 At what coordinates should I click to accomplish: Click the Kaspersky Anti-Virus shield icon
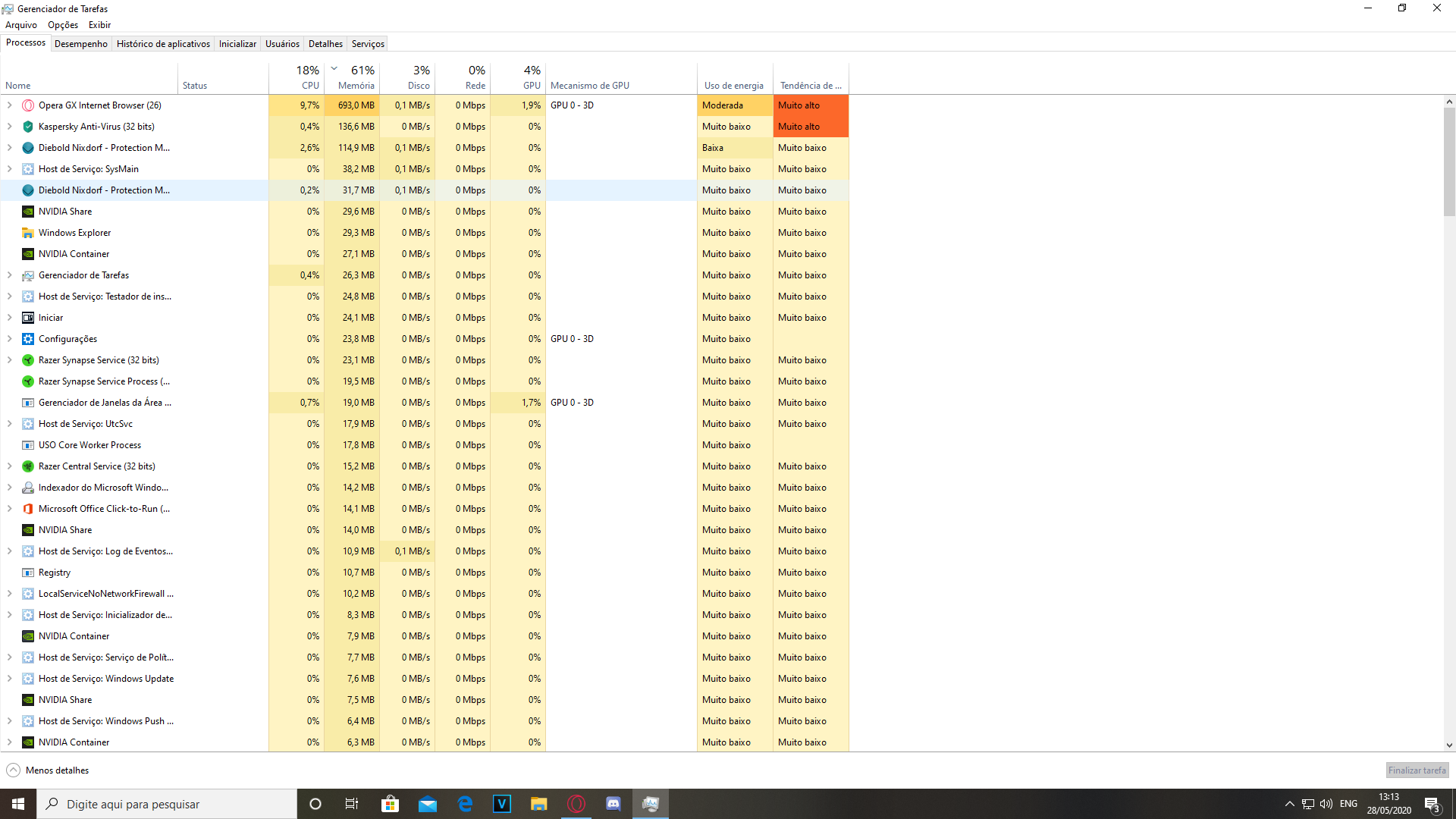[28, 127]
